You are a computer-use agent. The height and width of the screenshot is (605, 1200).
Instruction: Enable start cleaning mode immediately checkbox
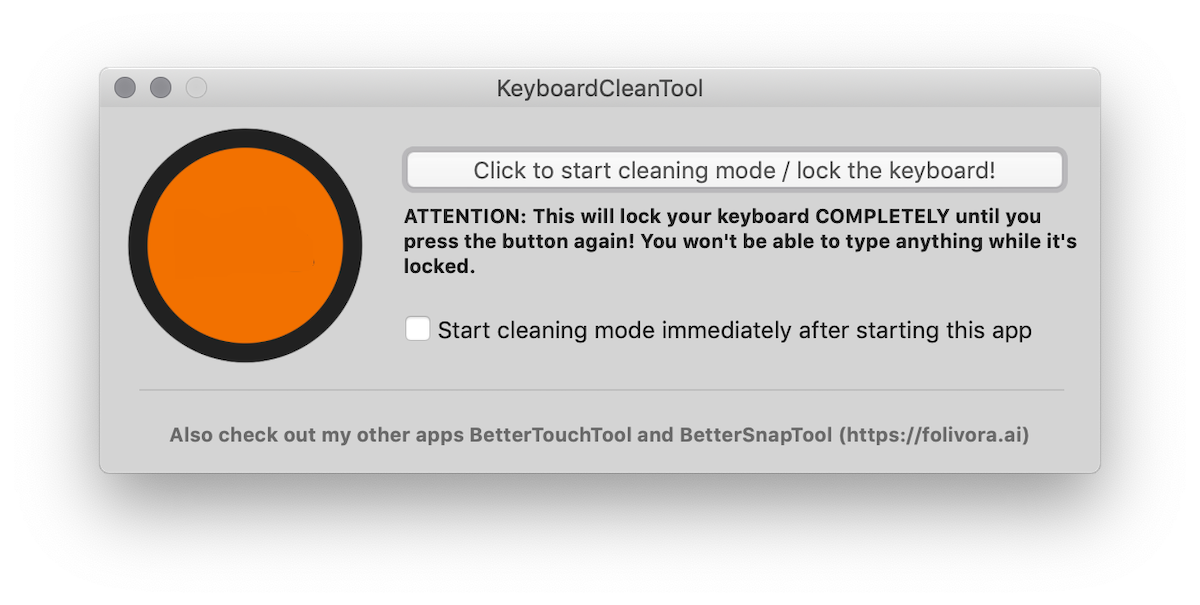418,329
